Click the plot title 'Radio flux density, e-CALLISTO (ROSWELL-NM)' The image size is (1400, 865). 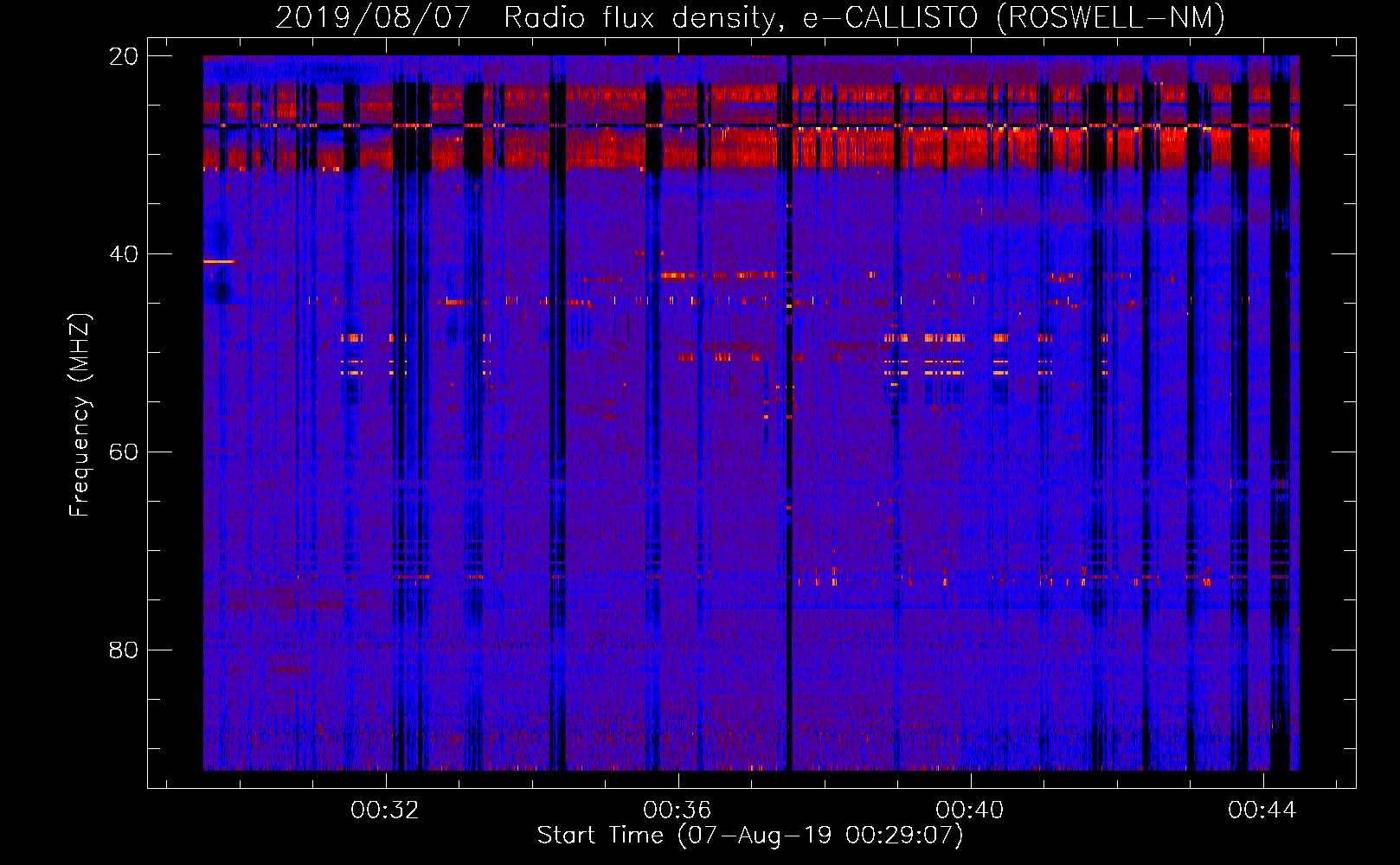(x=864, y=17)
